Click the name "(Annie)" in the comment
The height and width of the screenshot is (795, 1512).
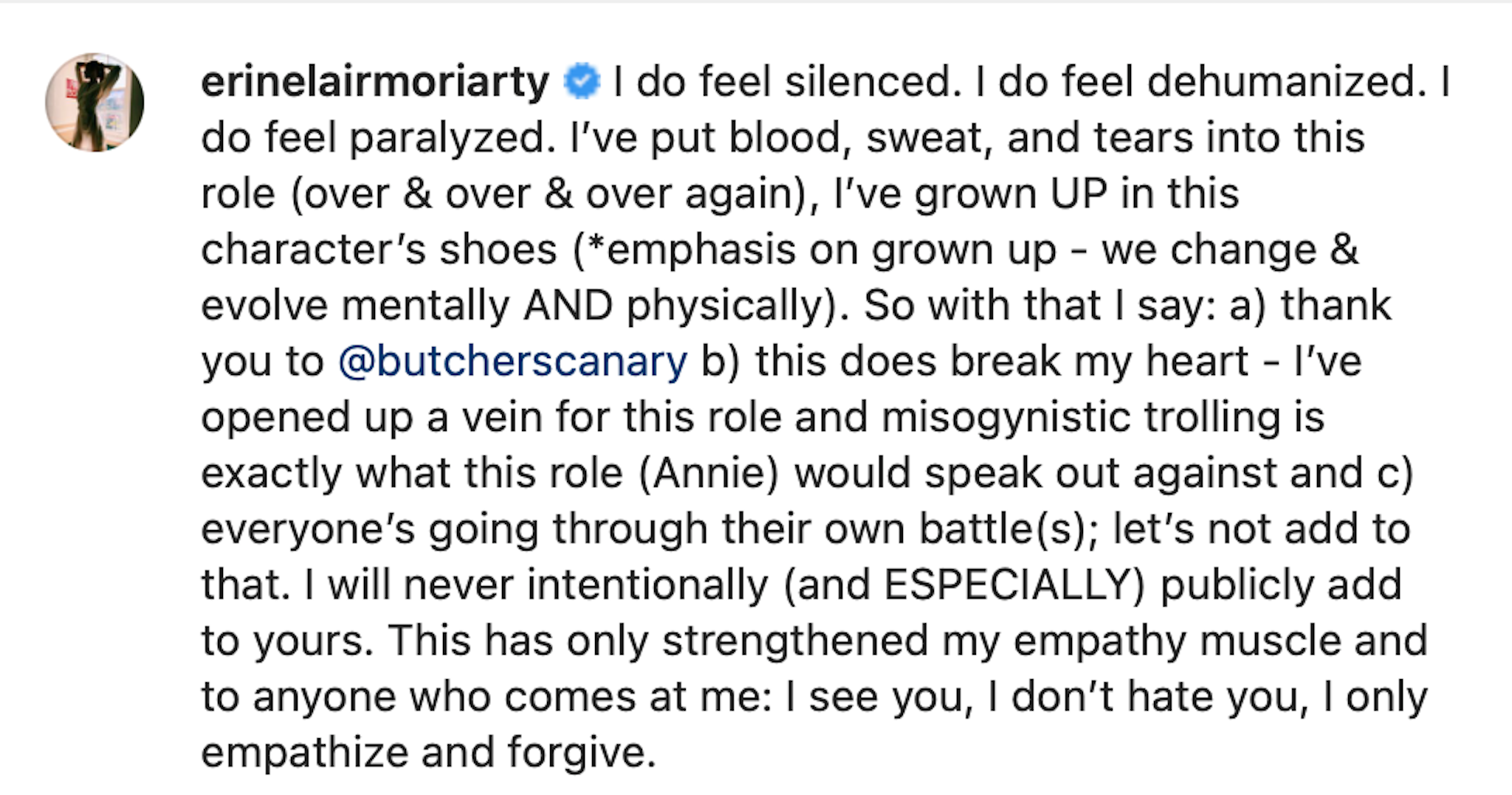pyautogui.click(x=708, y=473)
